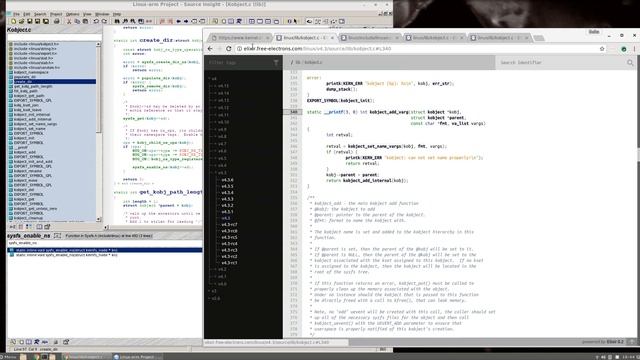Viewport: 640px width, 360px height.
Task: Open the View menu in Source Insight
Action: click(x=87, y=14)
